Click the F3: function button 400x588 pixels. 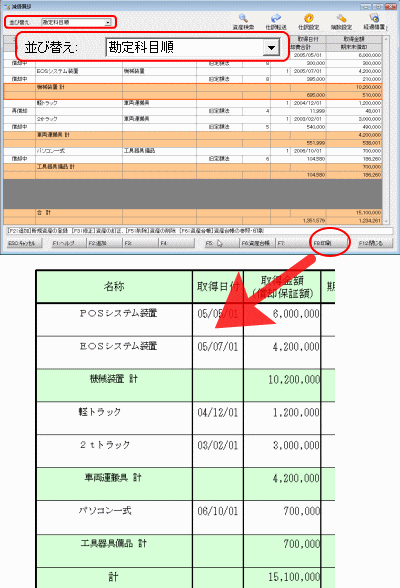tap(141, 243)
